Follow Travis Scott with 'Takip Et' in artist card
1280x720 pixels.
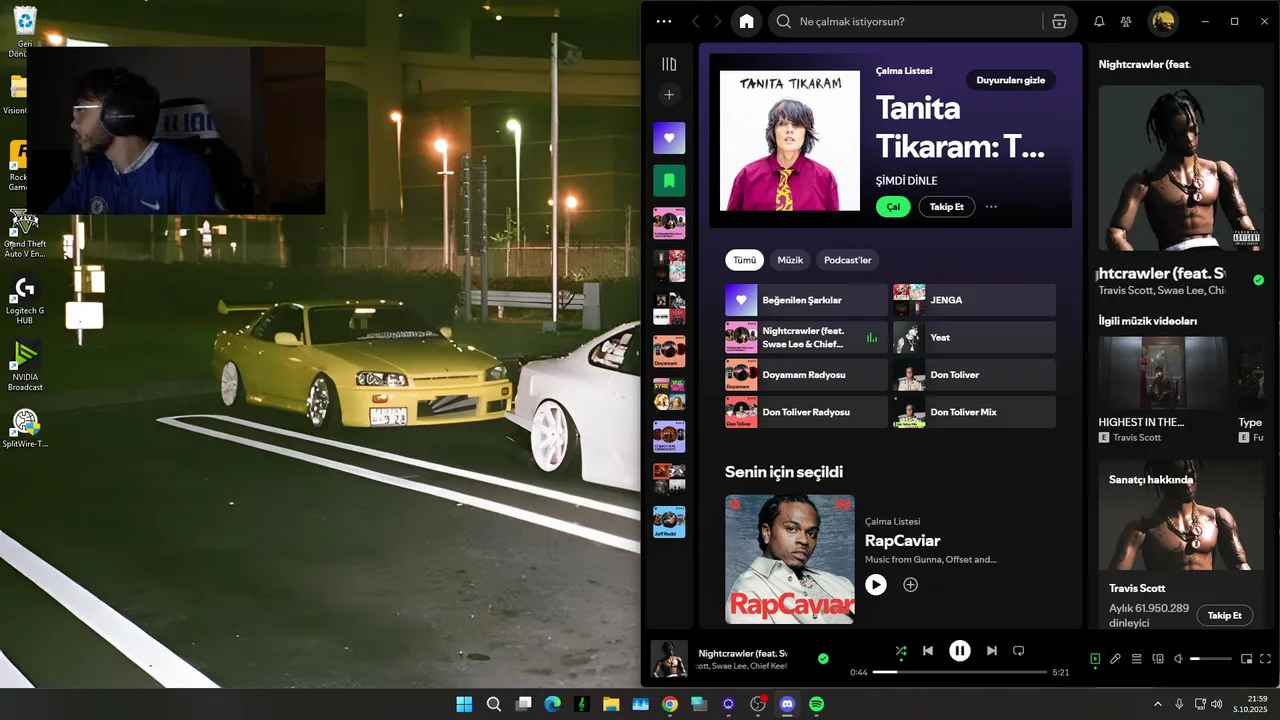1225,615
